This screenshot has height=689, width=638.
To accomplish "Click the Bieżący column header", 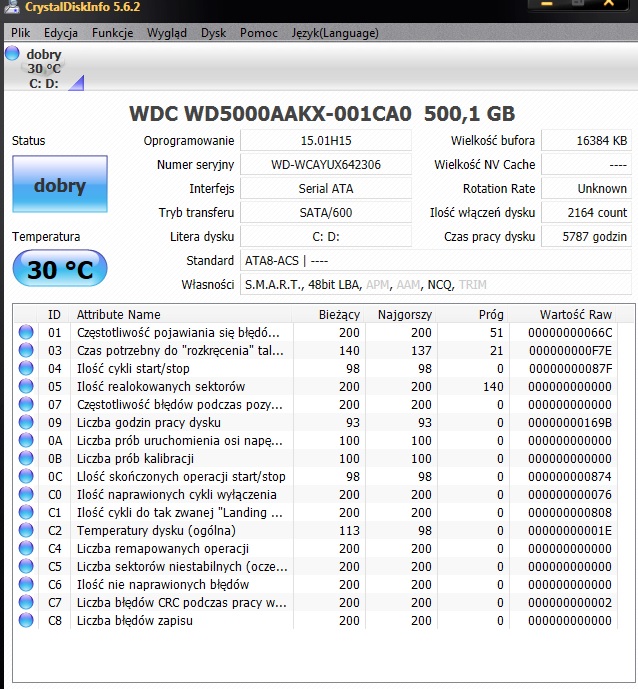I will click(329, 315).
